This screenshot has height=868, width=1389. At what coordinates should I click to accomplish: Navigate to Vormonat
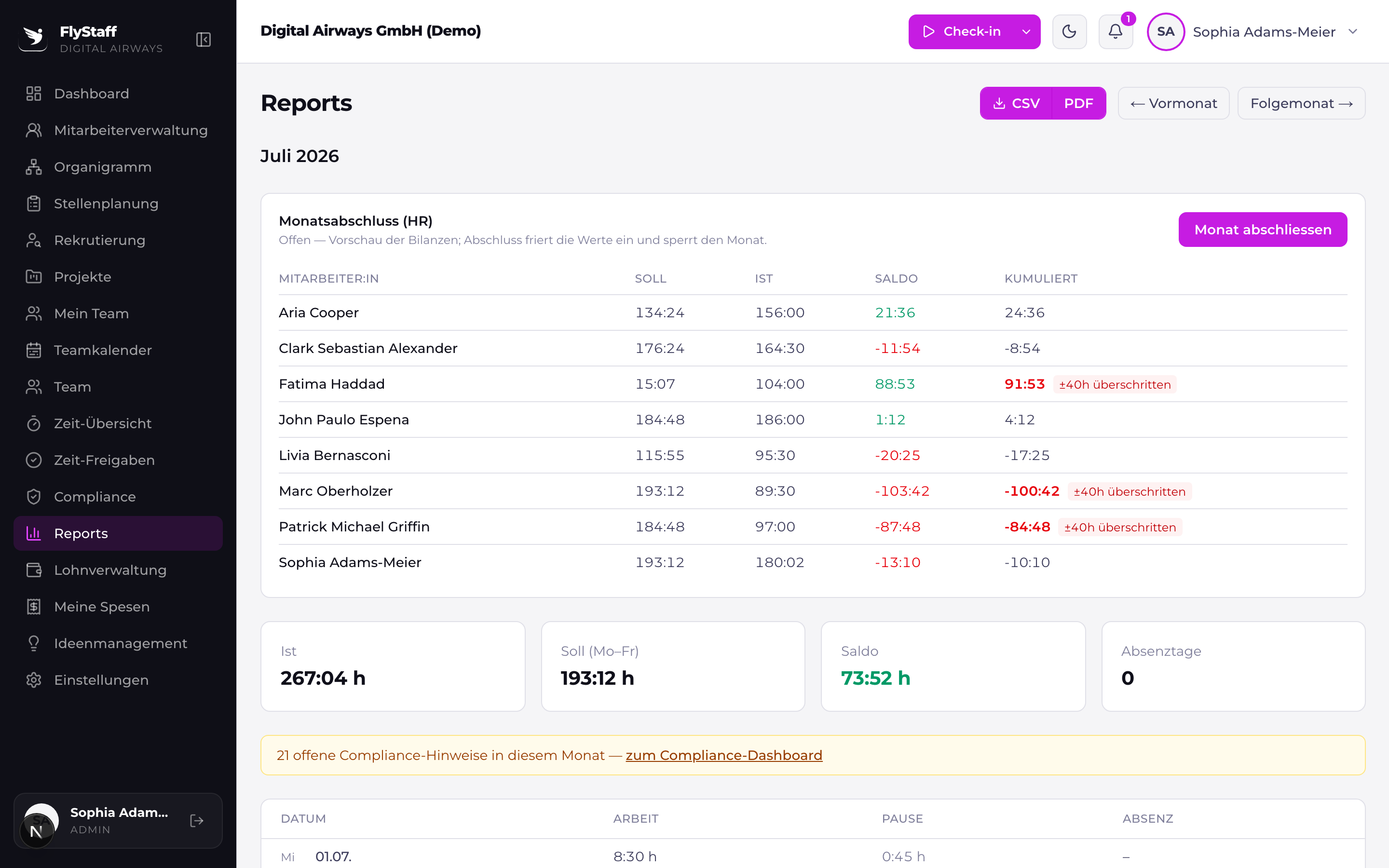tap(1173, 103)
